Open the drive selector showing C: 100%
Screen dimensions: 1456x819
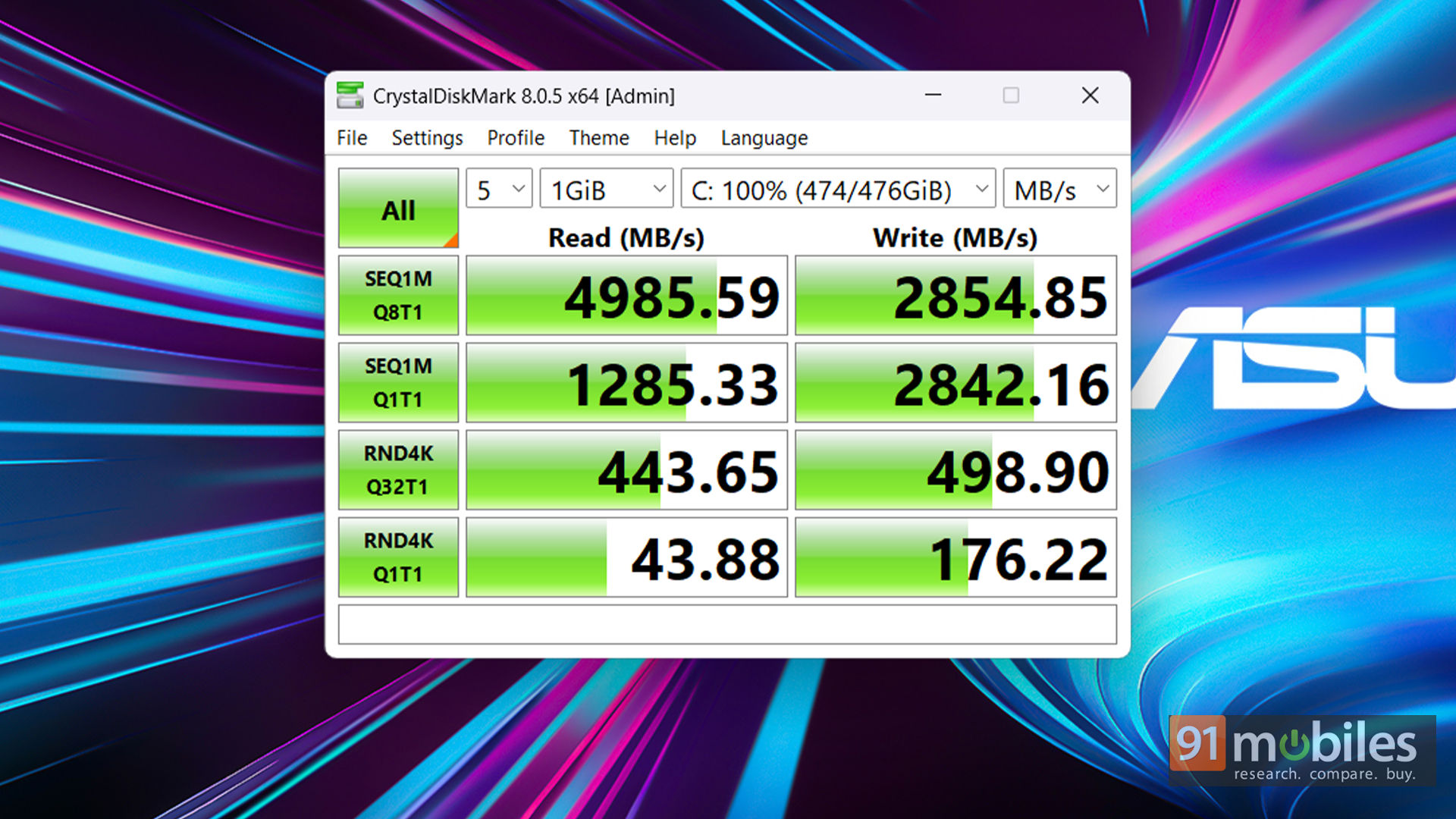point(838,188)
